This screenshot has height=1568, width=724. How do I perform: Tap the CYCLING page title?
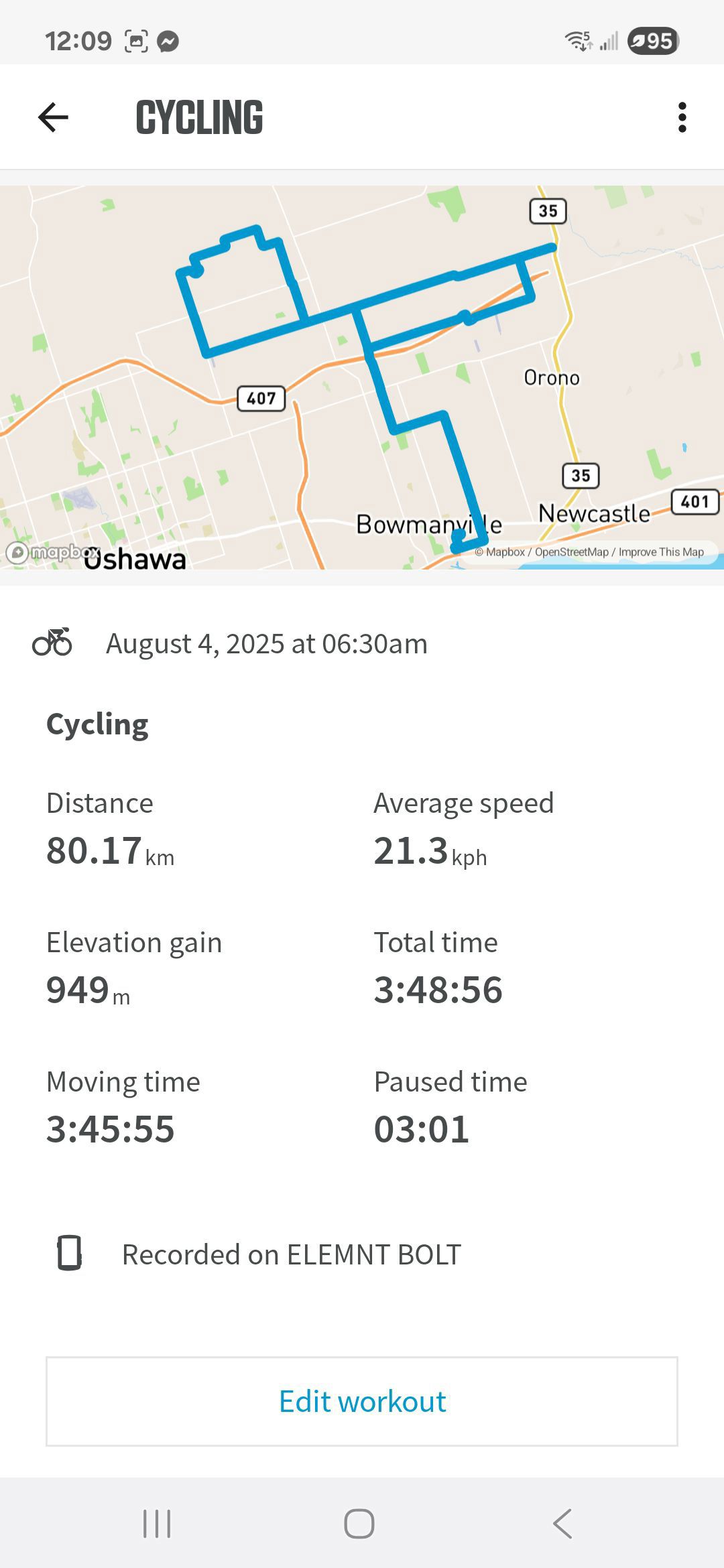pos(199,118)
